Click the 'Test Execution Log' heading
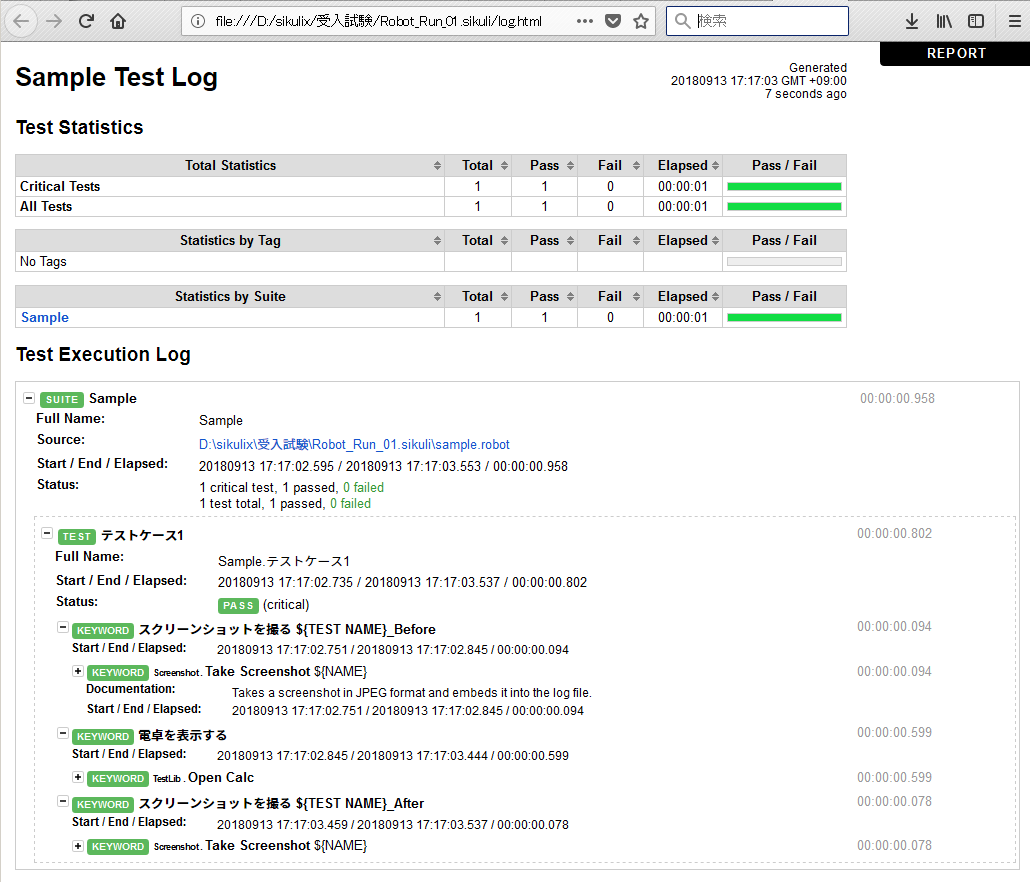Image resolution: width=1030 pixels, height=882 pixels. (x=103, y=355)
